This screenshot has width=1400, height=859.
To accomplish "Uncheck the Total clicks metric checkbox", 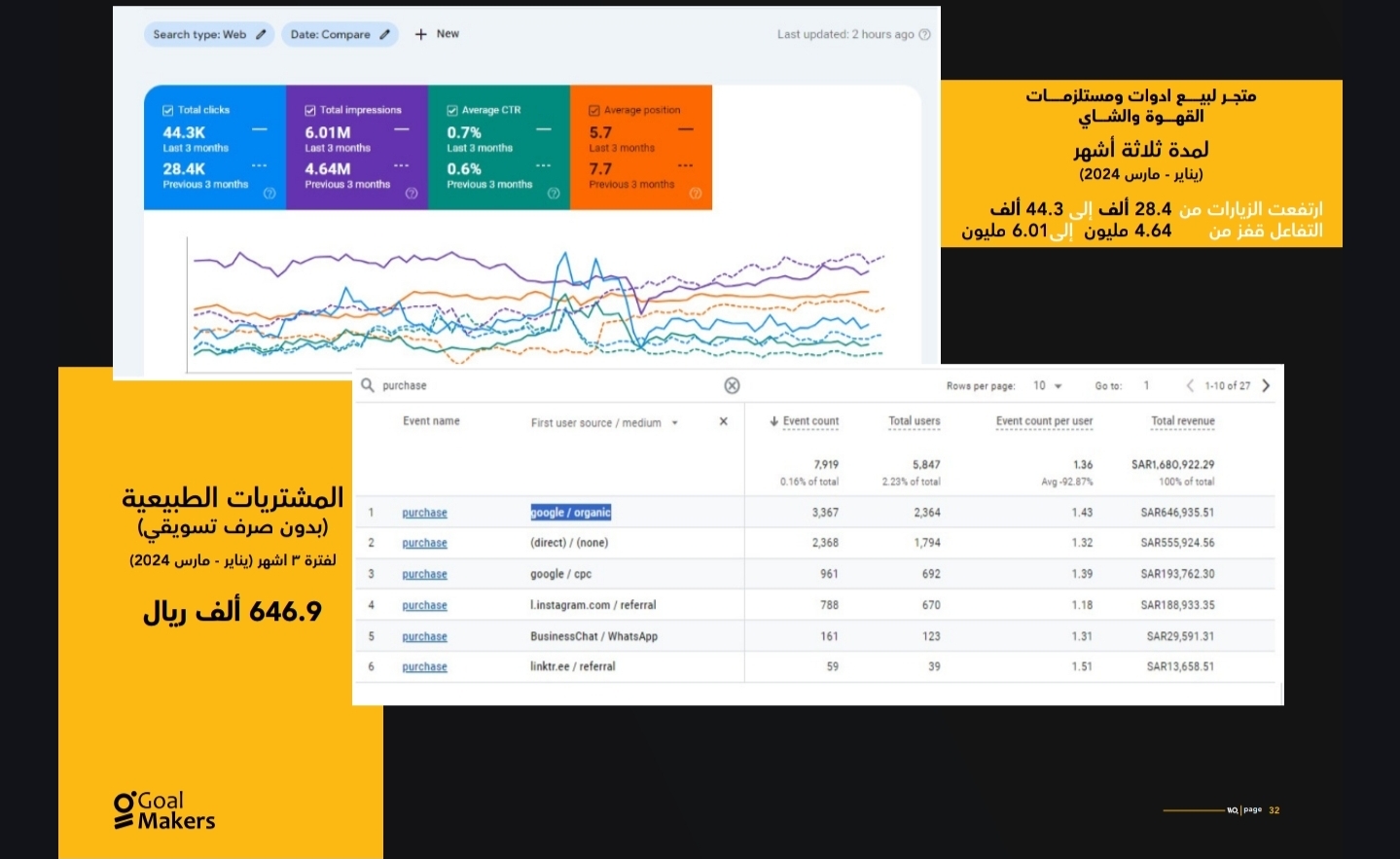I will point(167,109).
